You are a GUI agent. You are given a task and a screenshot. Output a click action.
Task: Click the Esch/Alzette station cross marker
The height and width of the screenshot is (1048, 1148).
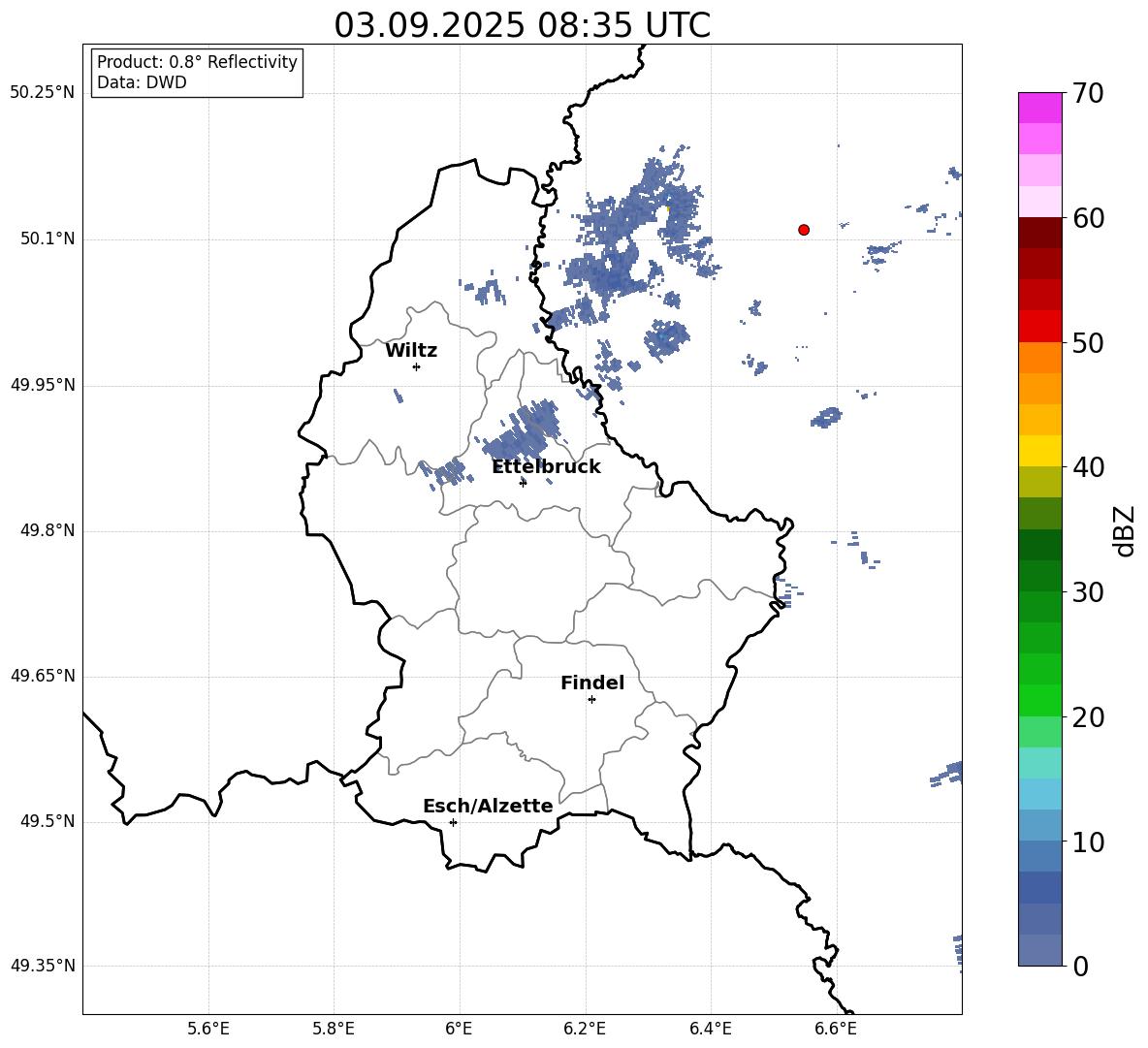[453, 822]
